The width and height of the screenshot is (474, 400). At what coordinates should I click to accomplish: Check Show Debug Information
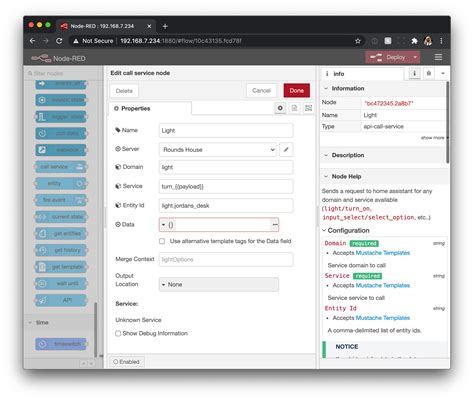click(x=118, y=333)
